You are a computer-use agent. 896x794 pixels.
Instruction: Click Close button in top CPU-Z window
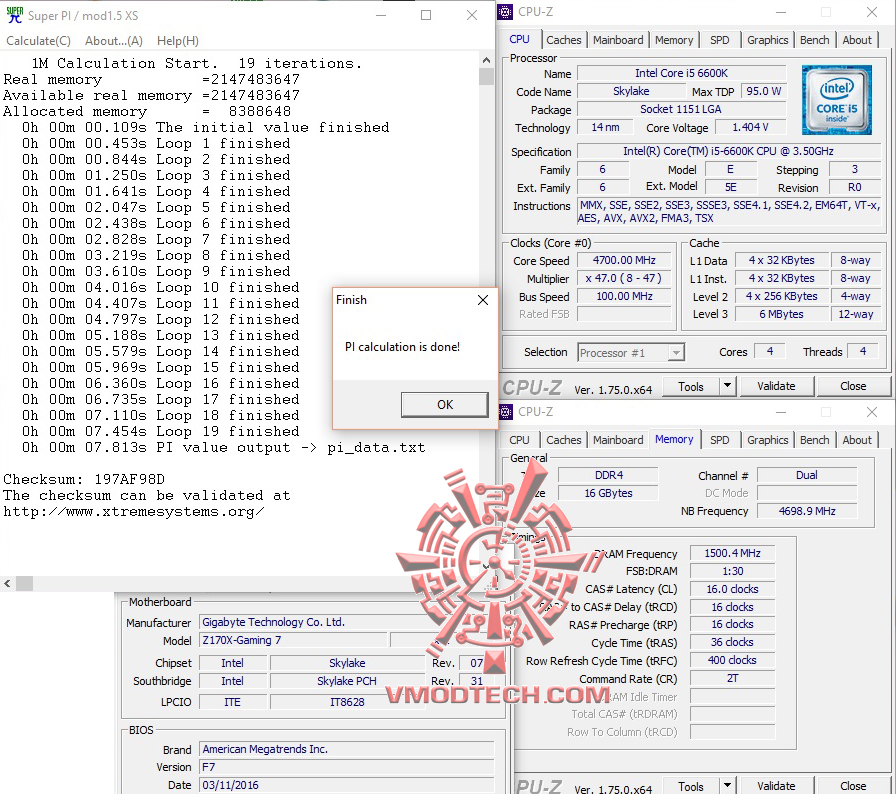(x=853, y=387)
